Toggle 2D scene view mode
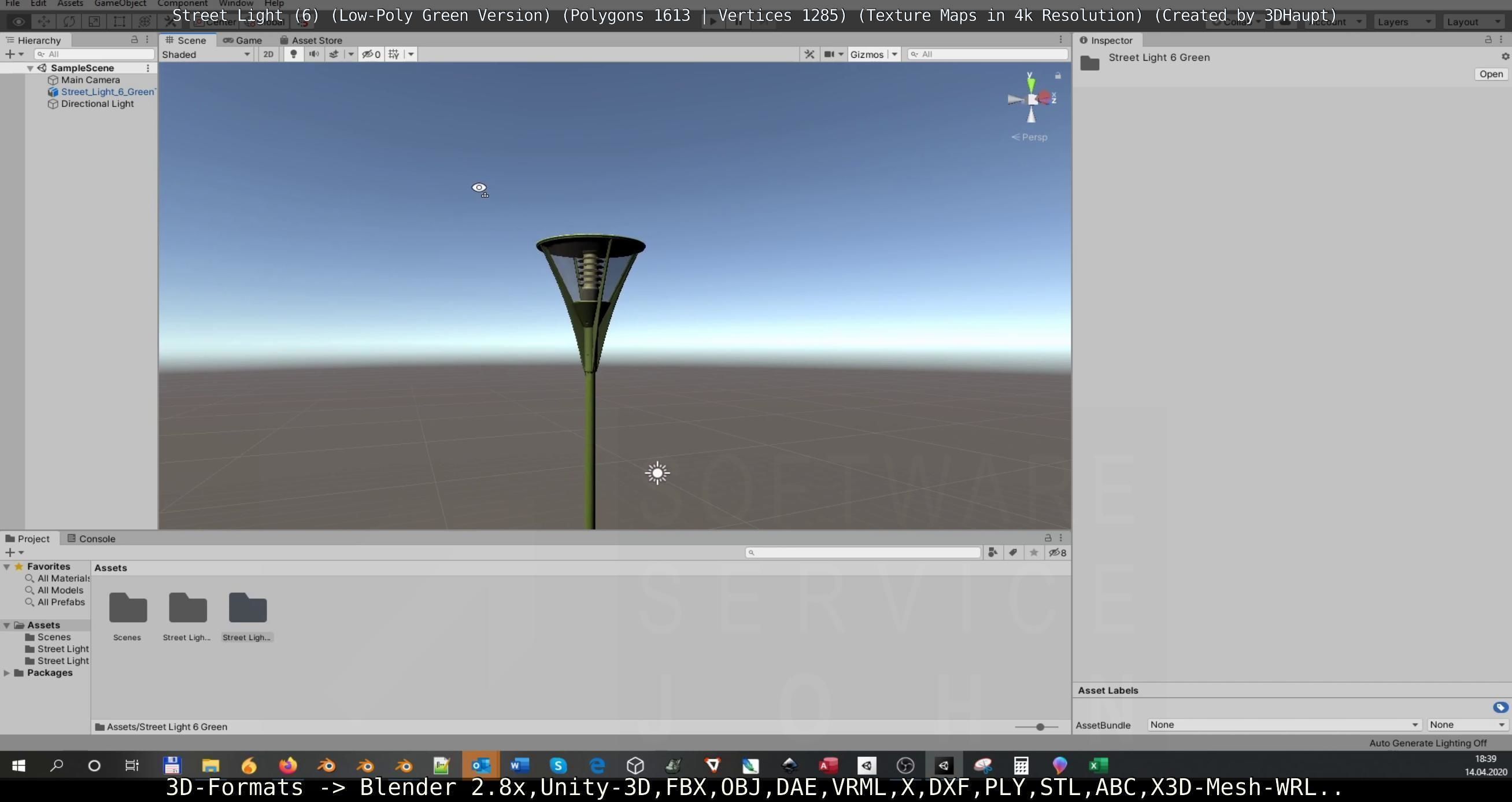Image resolution: width=1512 pixels, height=802 pixels. tap(268, 54)
